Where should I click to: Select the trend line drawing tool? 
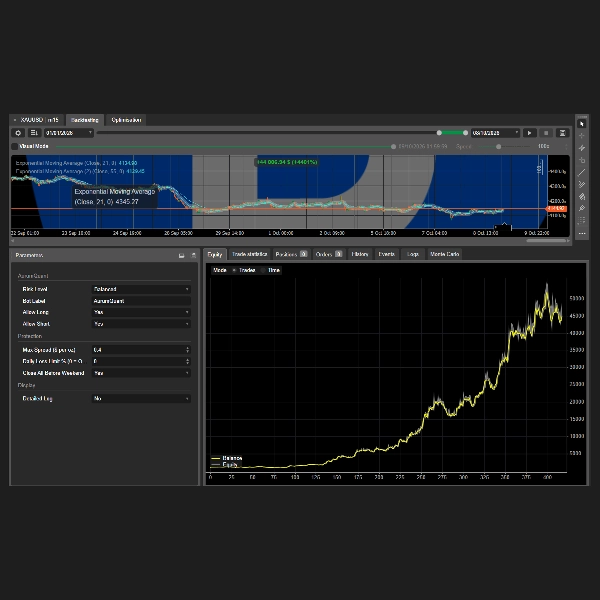582,173
